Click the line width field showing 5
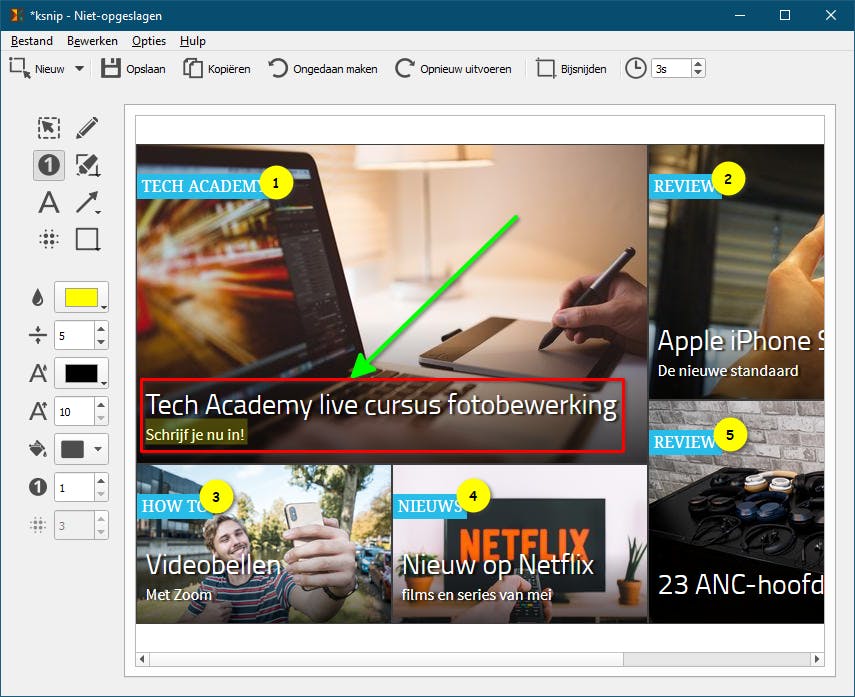The height and width of the screenshot is (697, 855). click(74, 335)
